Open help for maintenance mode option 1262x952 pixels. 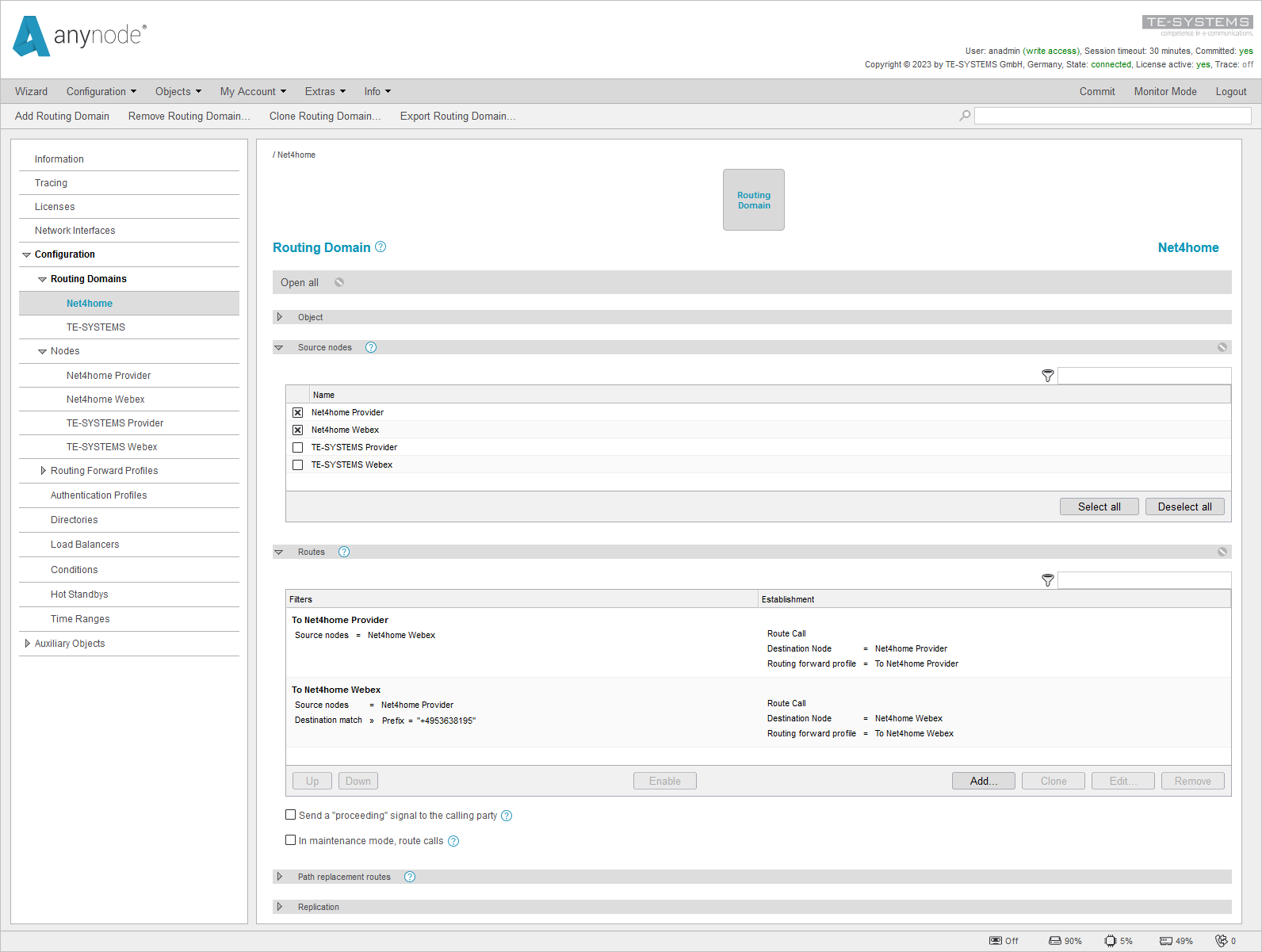point(453,841)
